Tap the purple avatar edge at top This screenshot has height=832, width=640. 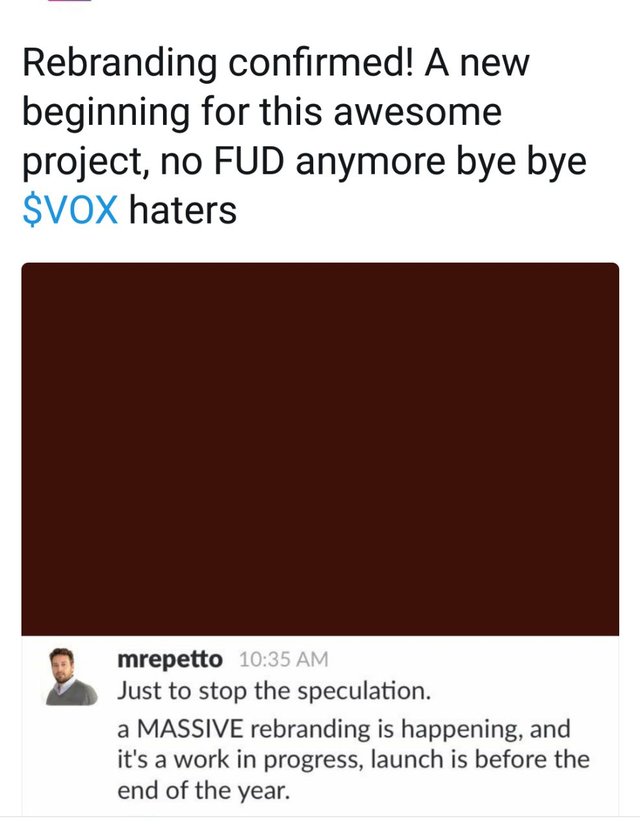[68, 2]
